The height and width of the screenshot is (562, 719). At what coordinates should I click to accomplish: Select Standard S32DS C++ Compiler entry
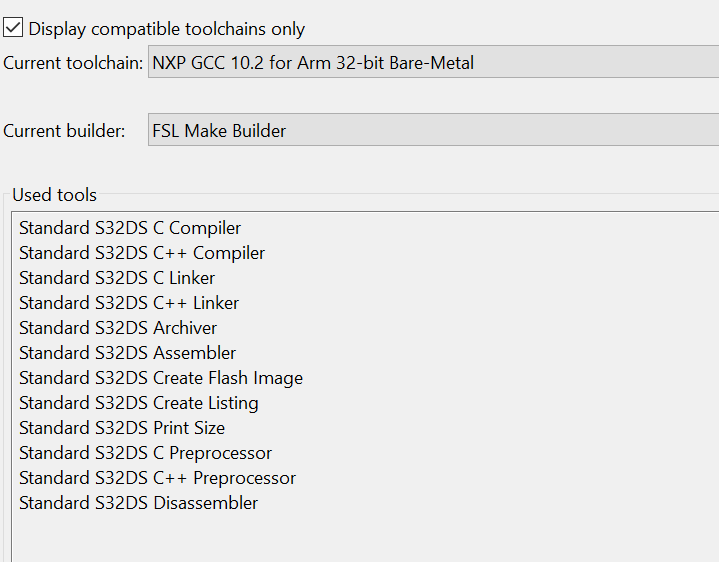click(x=142, y=253)
